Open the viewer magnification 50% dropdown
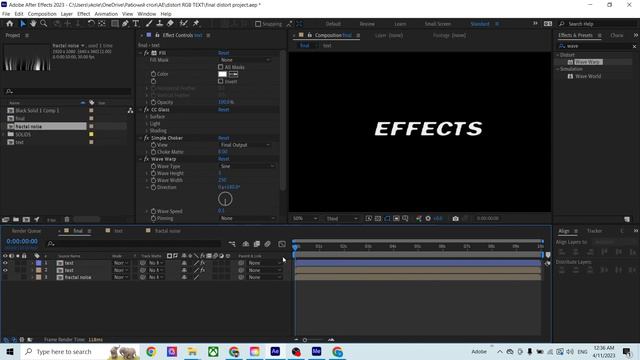640x360 pixels. [305, 219]
